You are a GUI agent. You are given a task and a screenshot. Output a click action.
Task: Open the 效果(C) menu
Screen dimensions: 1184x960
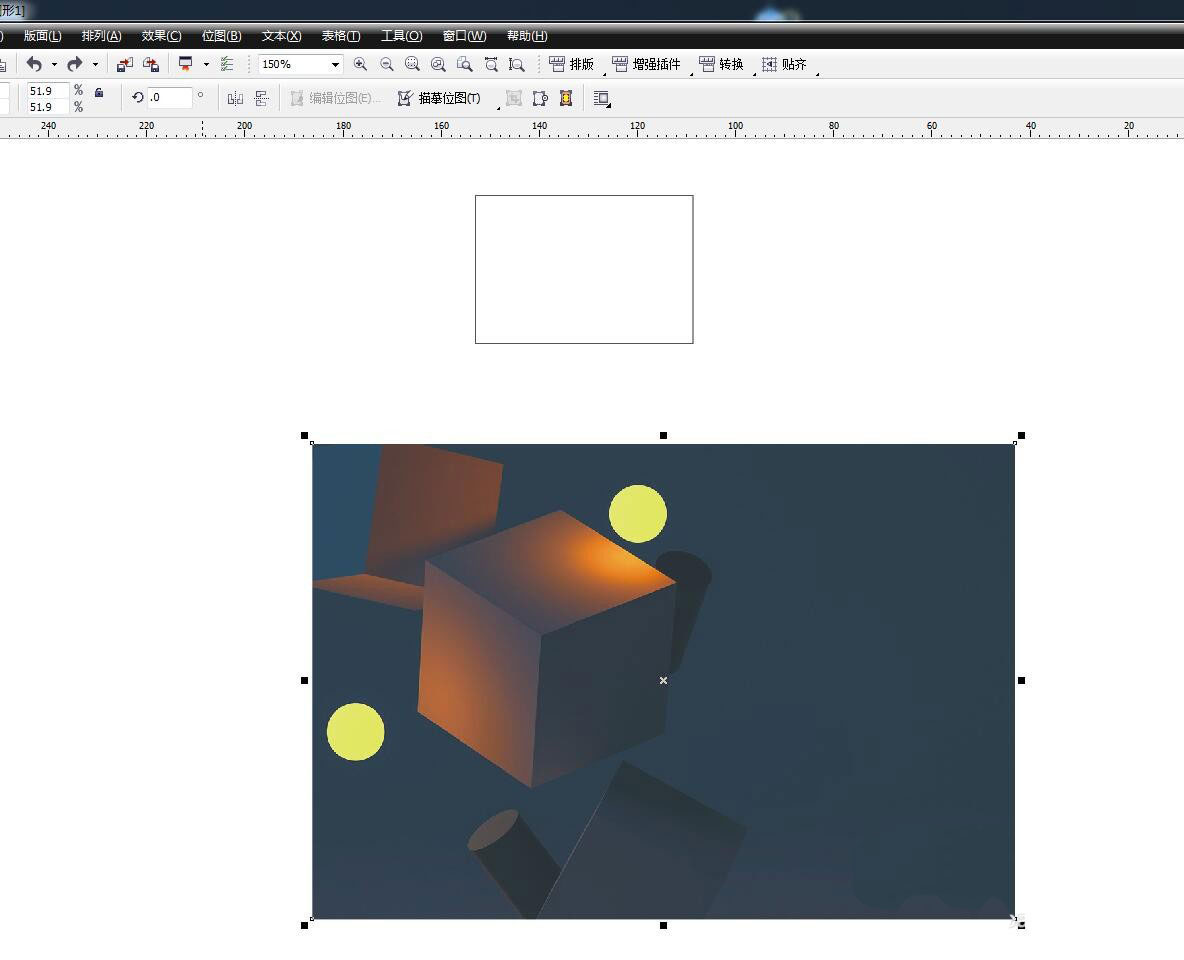[x=161, y=36]
